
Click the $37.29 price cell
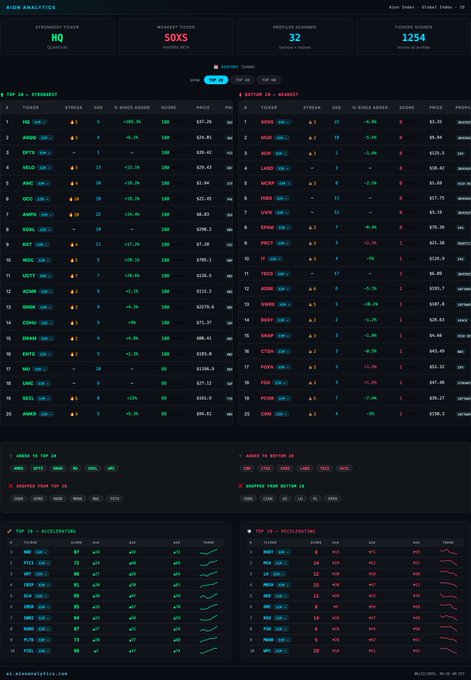204,122
